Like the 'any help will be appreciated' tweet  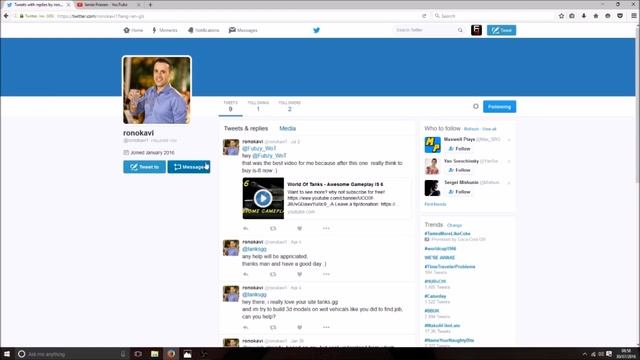pos(299,274)
